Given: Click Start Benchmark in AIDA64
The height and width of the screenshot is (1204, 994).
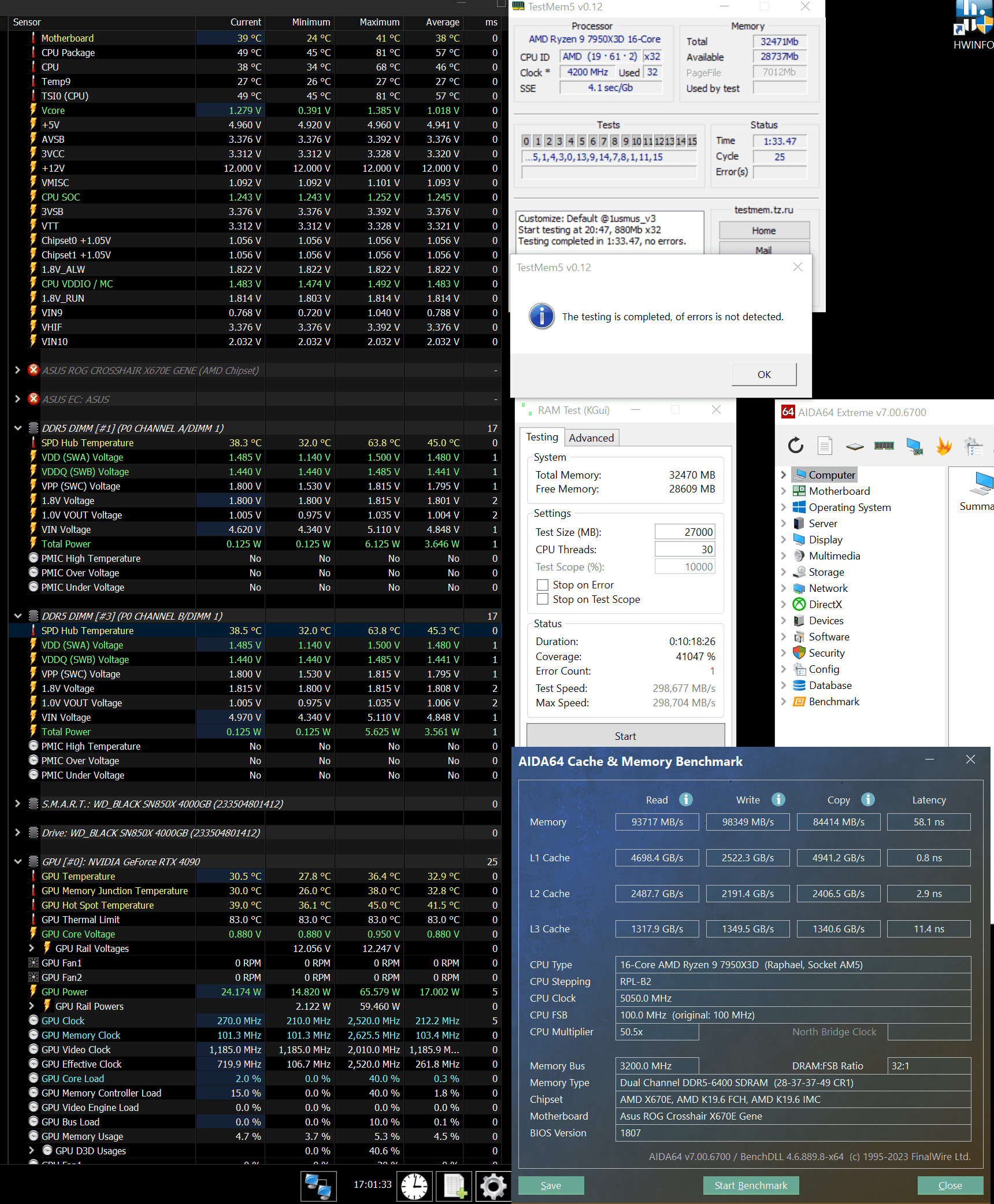Looking at the screenshot, I should [x=751, y=1186].
